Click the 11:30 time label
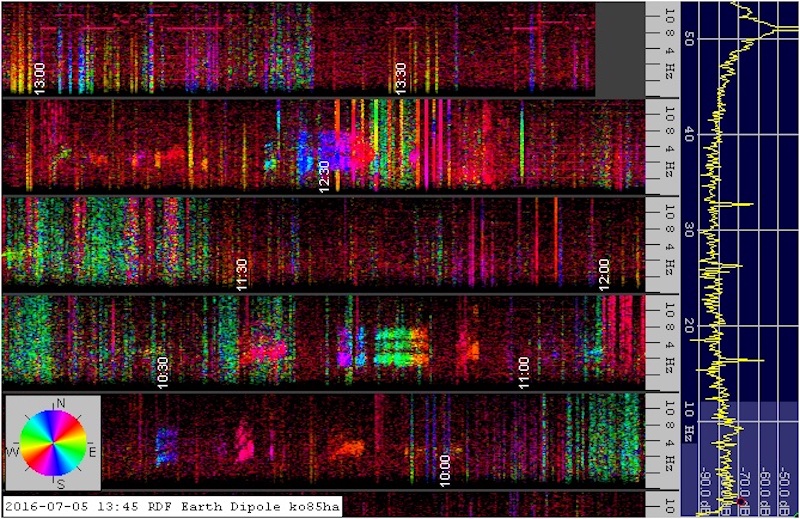Image resolution: width=800 pixels, height=519 pixels. [x=241, y=273]
